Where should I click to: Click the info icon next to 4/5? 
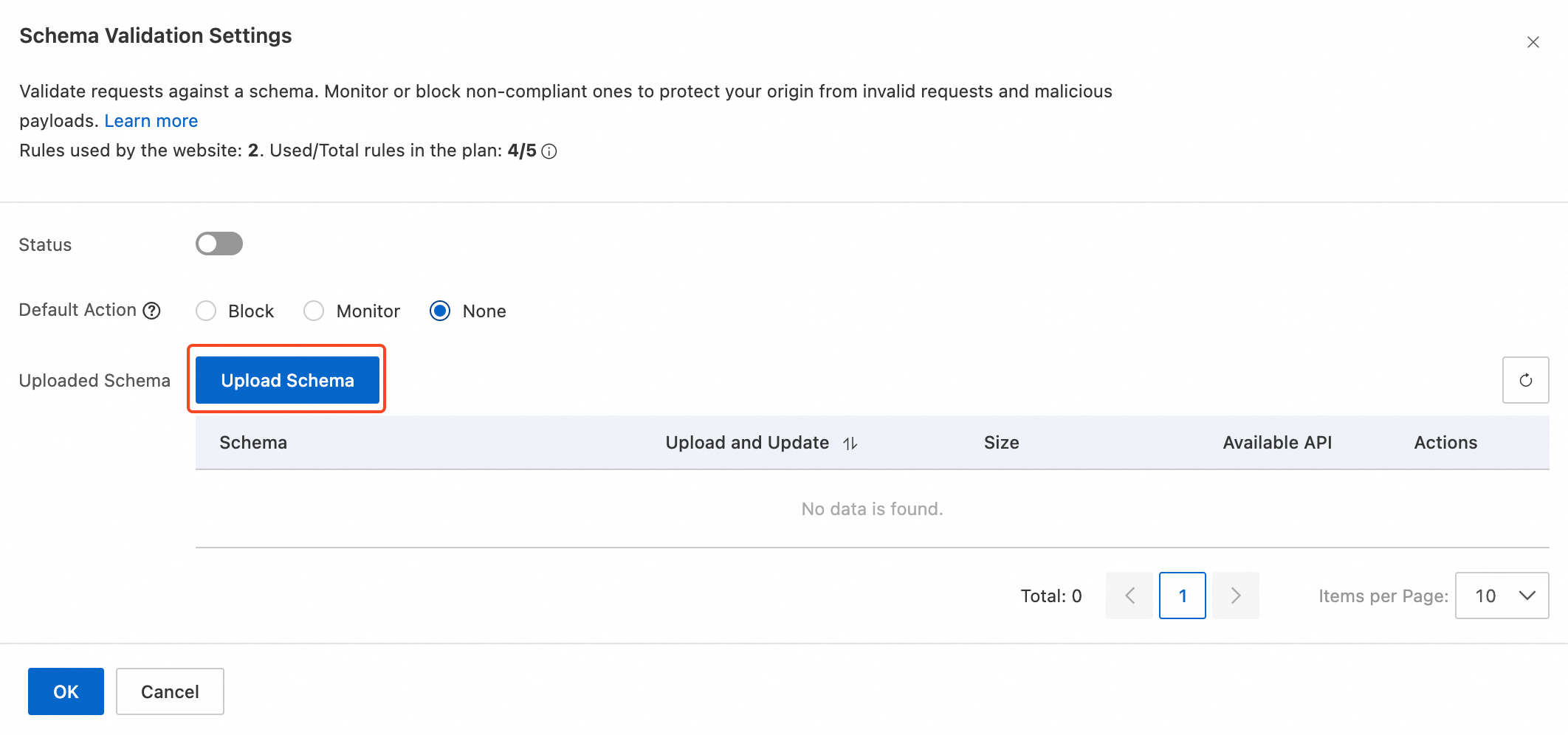549,151
